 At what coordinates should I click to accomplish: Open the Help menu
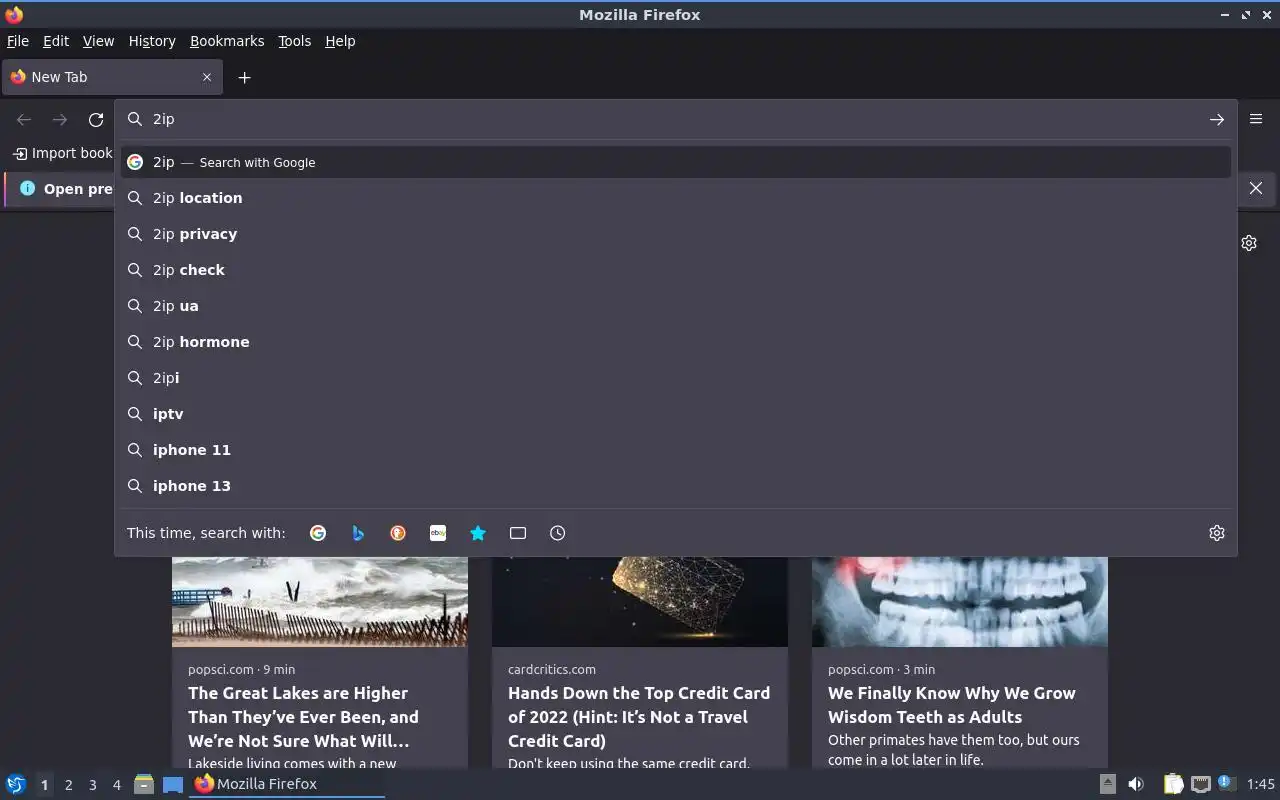point(340,41)
